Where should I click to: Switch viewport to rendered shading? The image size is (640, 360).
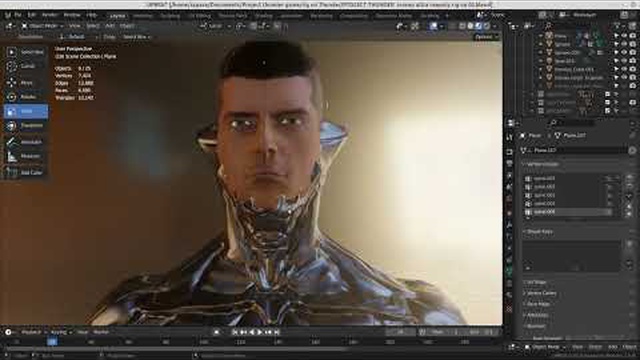[487, 26]
